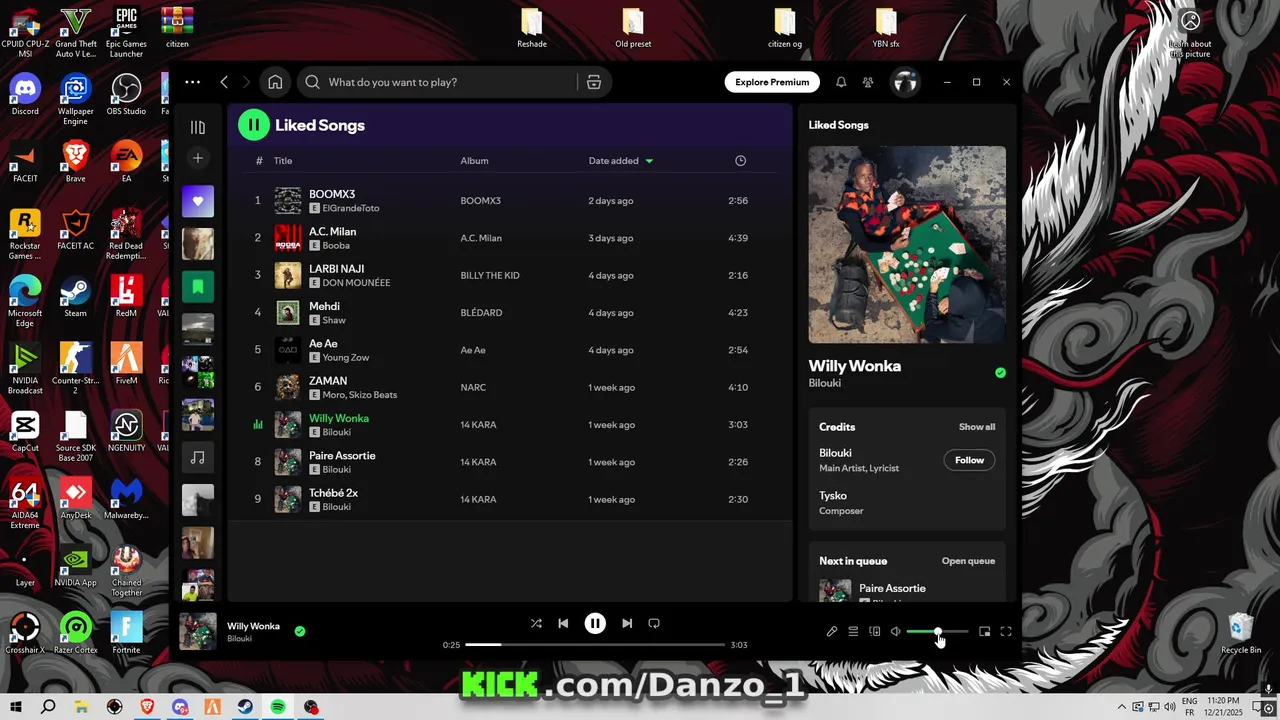The height and width of the screenshot is (720, 1280).
Task: Click the Willy Wonka large cover art
Action: coord(907,245)
